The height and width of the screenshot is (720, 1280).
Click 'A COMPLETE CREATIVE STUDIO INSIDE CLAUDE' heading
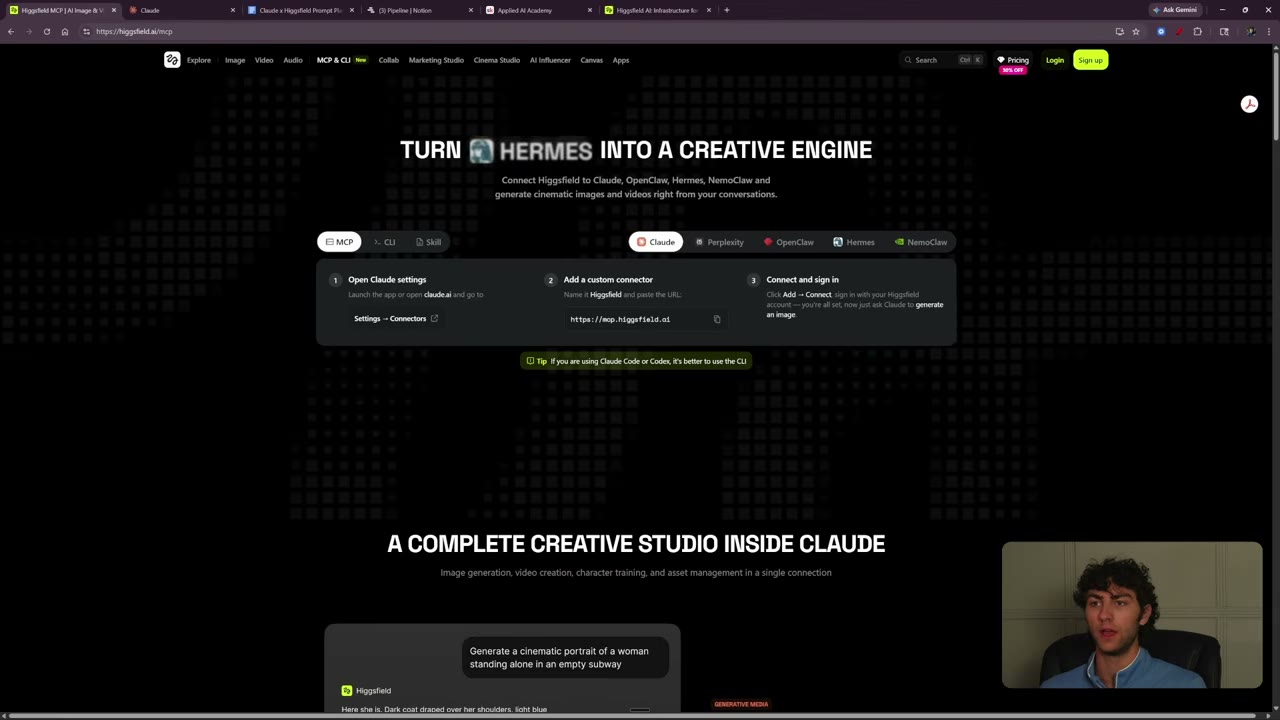coord(636,544)
